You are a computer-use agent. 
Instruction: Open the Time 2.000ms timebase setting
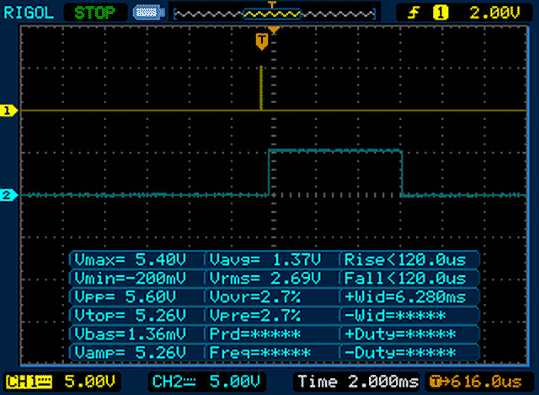358,382
